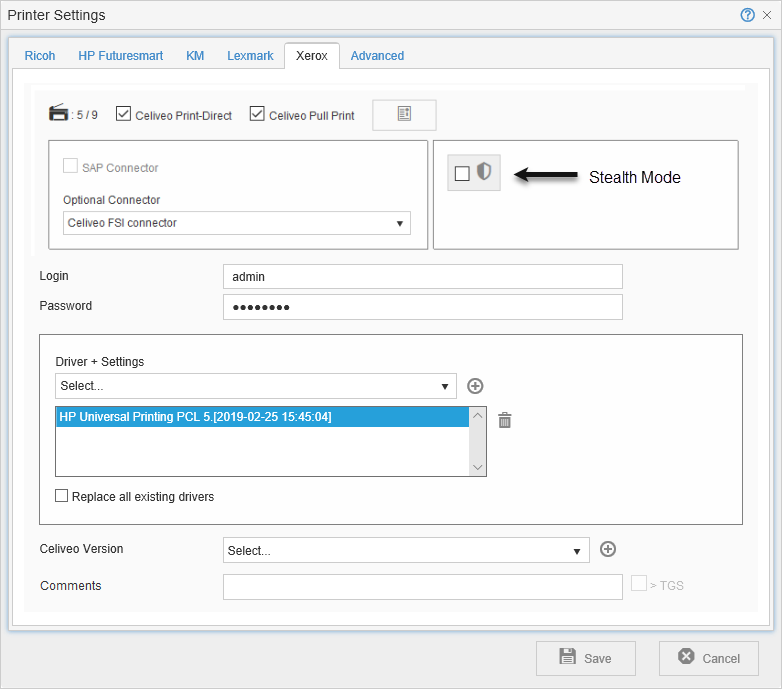Uncheck Celiveo Print-Direct checkbox
Screen dimensions: 782x689
coord(124,114)
